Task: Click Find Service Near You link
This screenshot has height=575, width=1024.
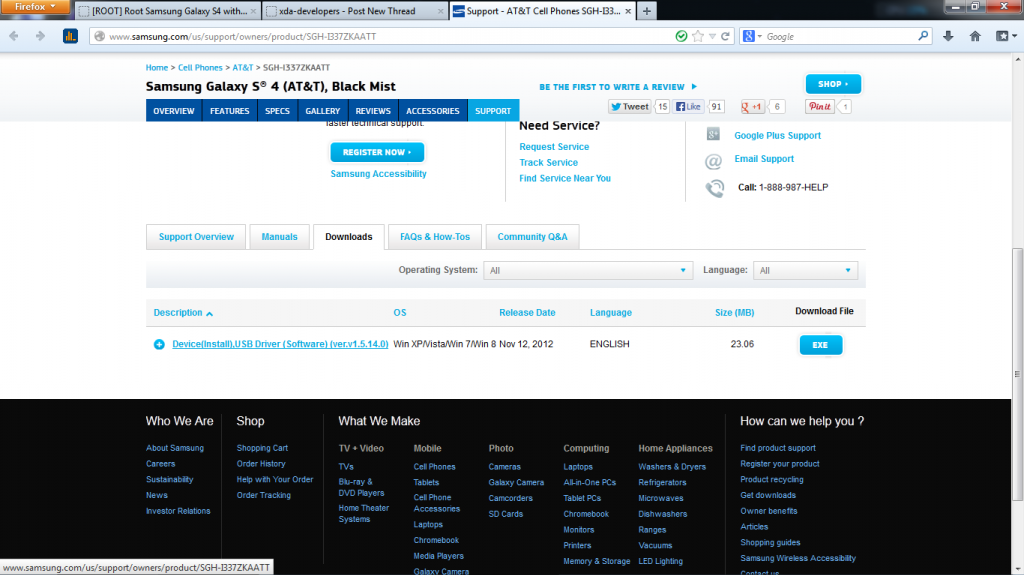Action: 565,178
